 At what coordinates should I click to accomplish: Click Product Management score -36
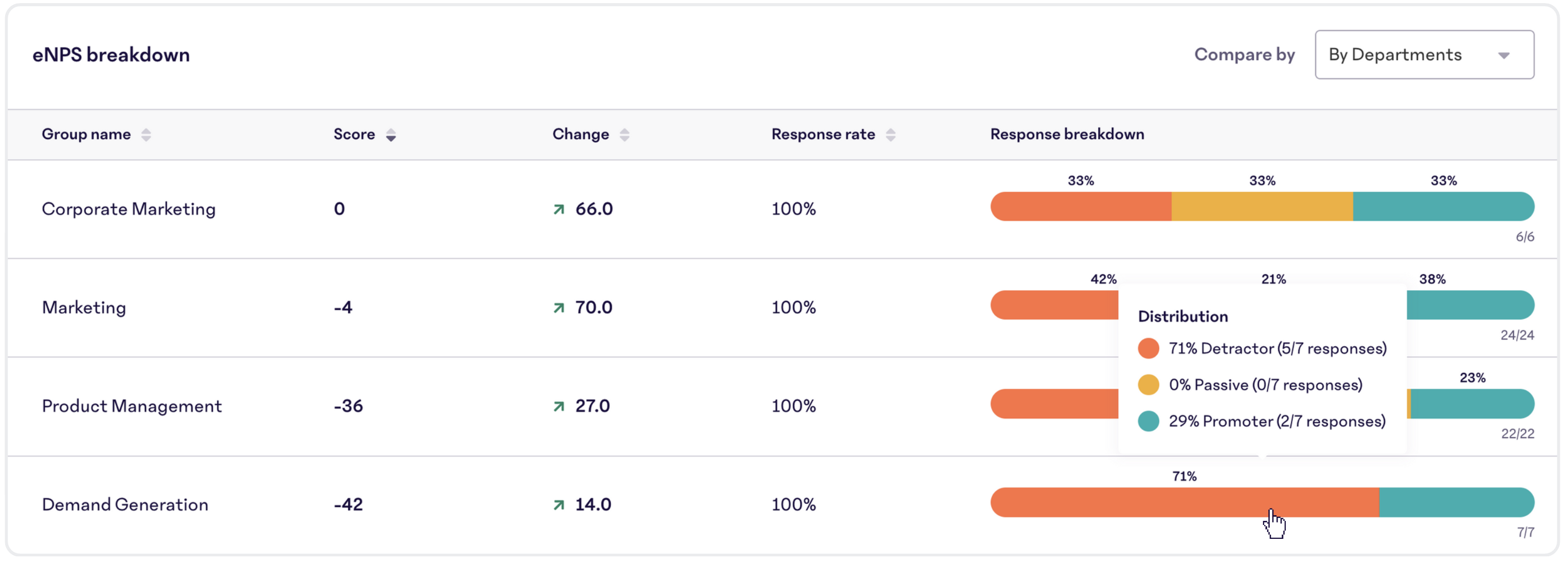[x=348, y=406]
